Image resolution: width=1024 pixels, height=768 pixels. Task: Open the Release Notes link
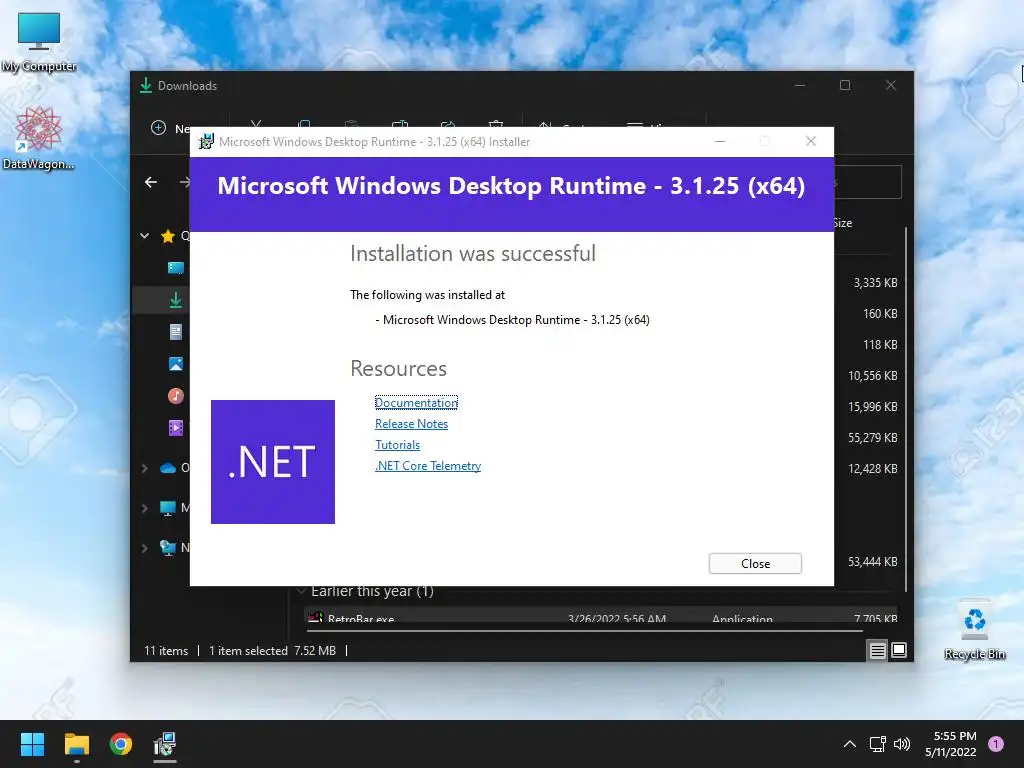(411, 424)
